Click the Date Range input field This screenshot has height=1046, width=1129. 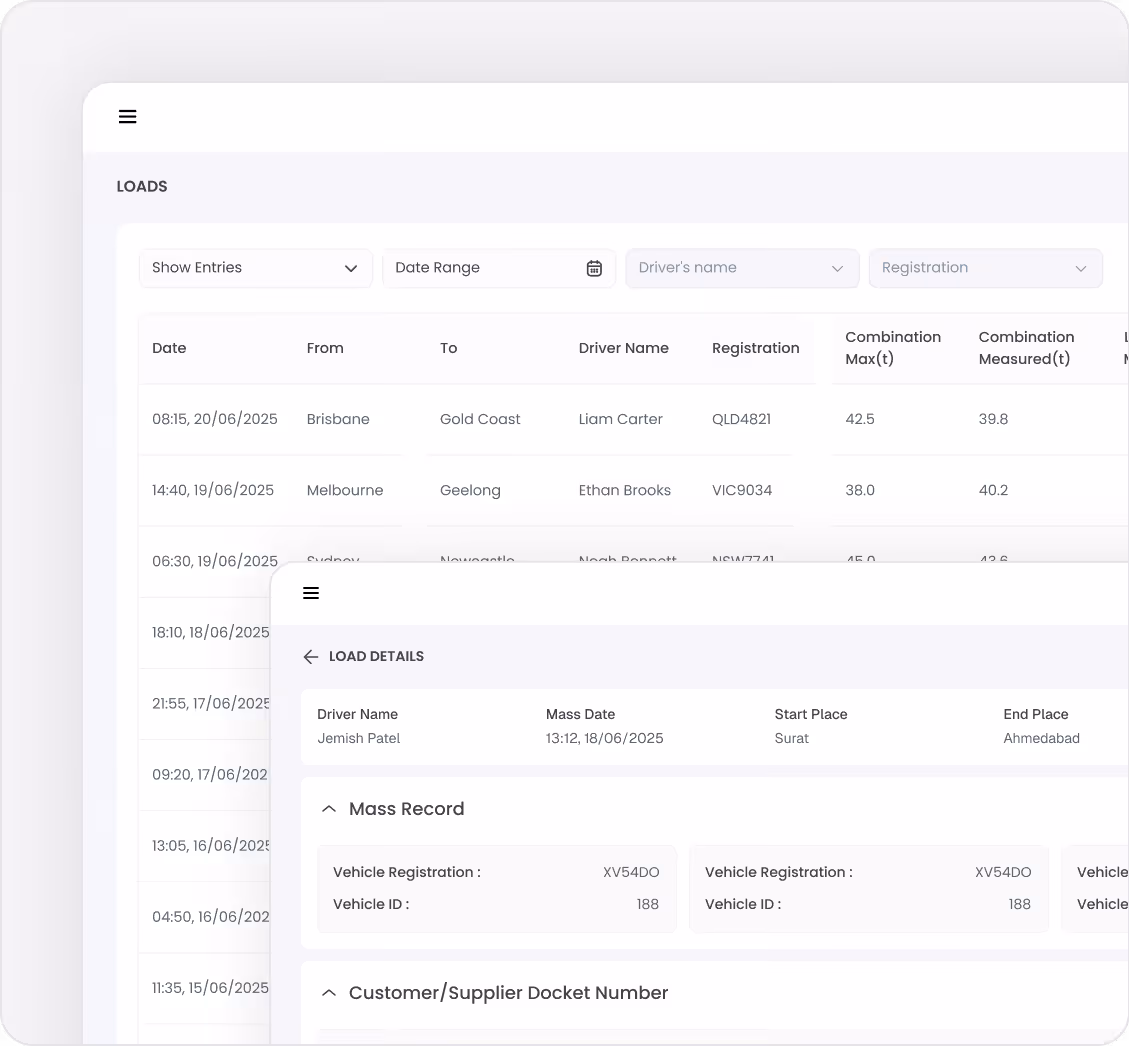click(499, 269)
